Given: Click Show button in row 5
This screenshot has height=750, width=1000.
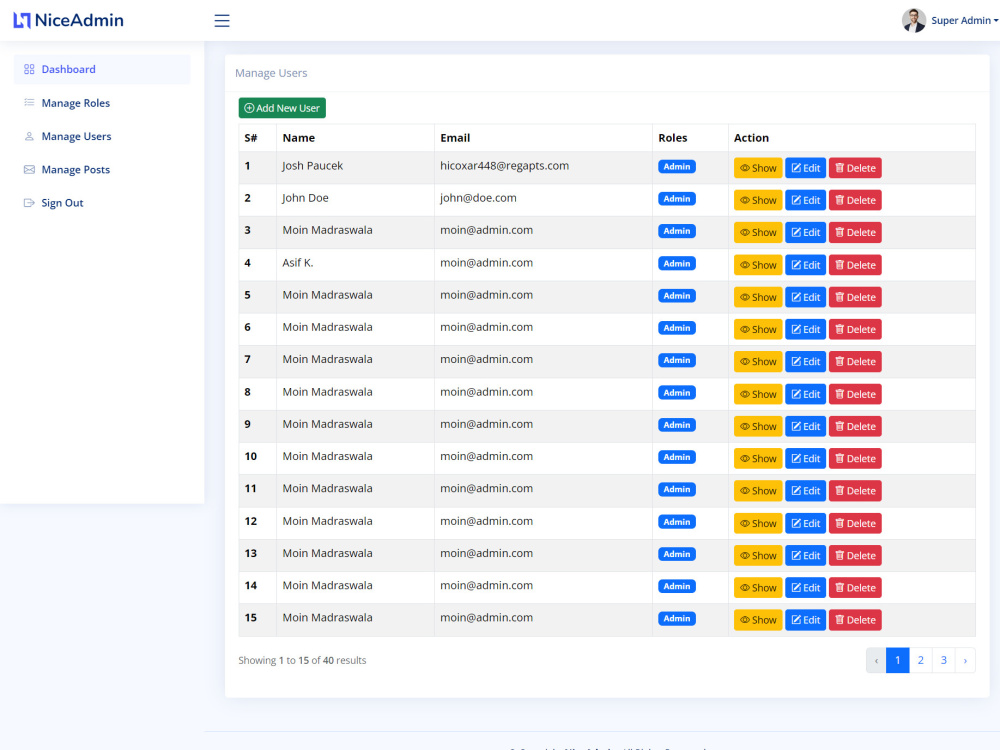Looking at the screenshot, I should pyautogui.click(x=758, y=297).
